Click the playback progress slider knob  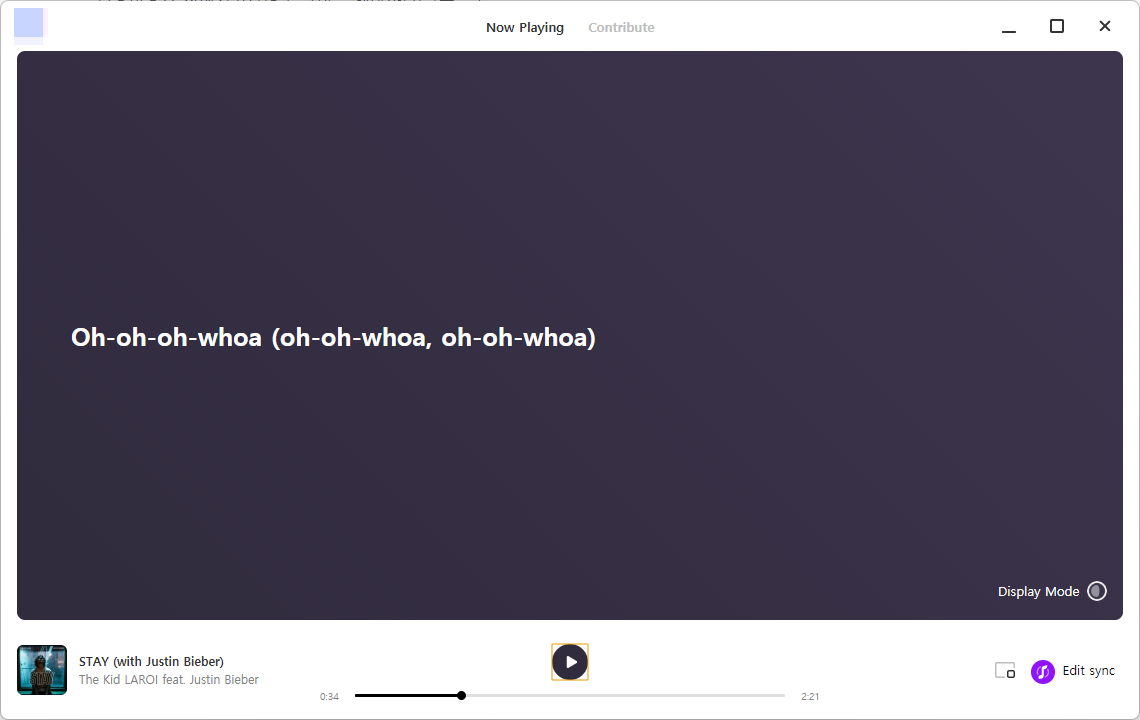tap(462, 696)
